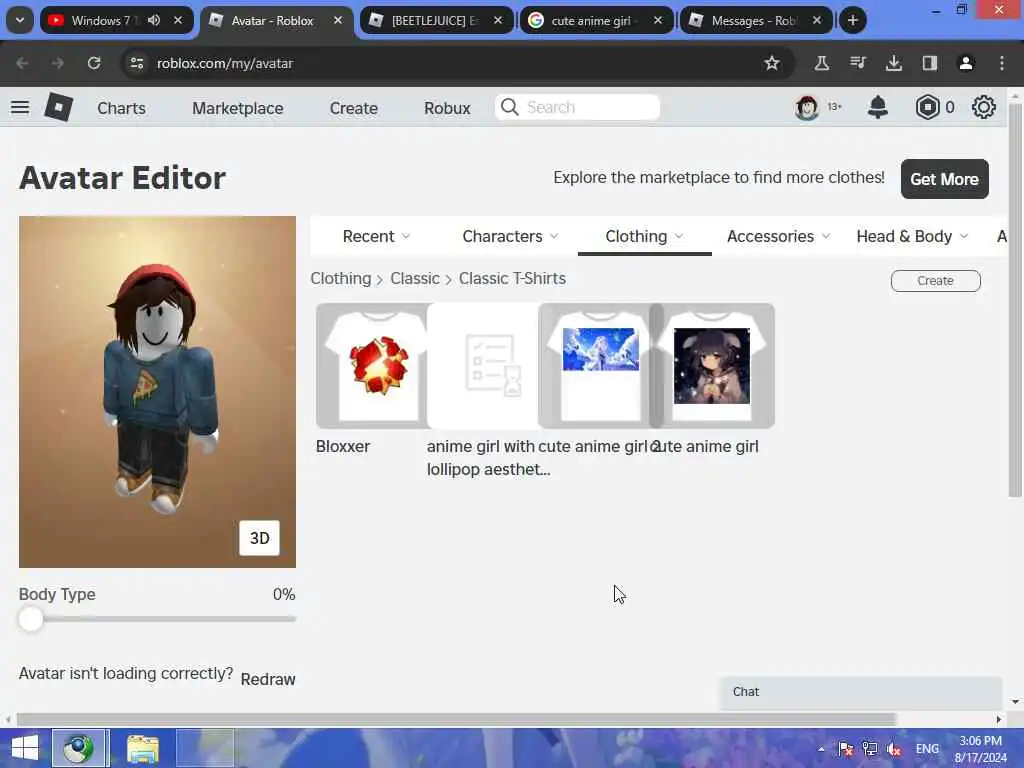The image size is (1024, 768).
Task: Click the Get More button
Action: click(x=944, y=179)
